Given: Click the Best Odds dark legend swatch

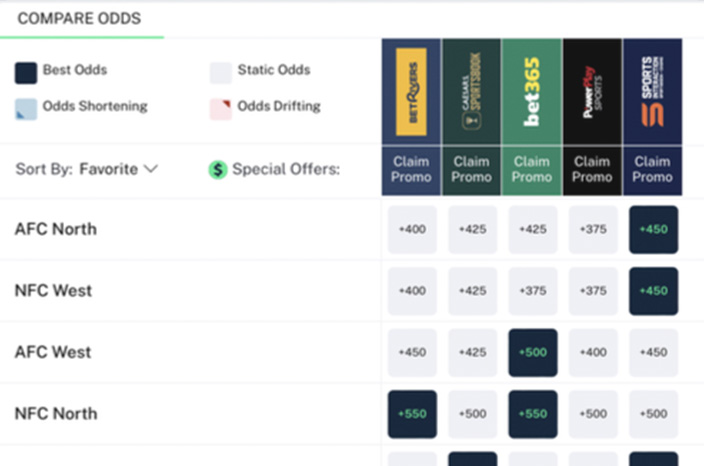Looking at the screenshot, I should pyautogui.click(x=26, y=73).
